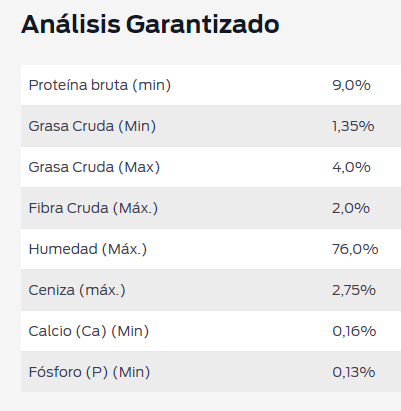Screen dimensions: 401x411
Task: Select the 'Humedad (Máx.)' label
Action: [x=88, y=249]
